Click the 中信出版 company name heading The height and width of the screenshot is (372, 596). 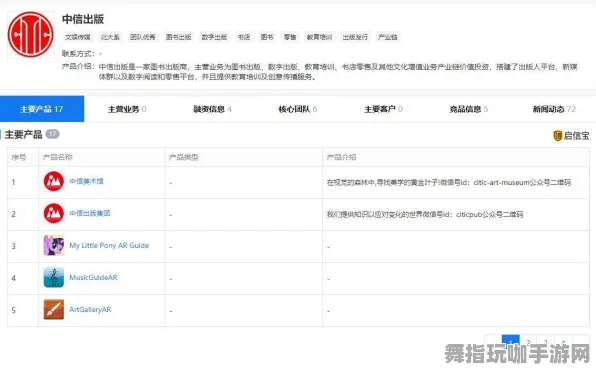tap(83, 19)
